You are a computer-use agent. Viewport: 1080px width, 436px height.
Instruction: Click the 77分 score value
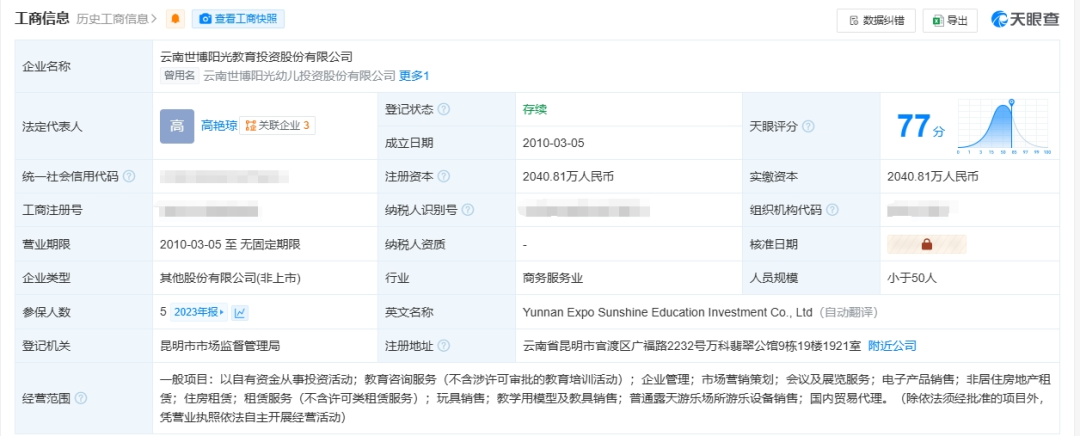(921, 127)
